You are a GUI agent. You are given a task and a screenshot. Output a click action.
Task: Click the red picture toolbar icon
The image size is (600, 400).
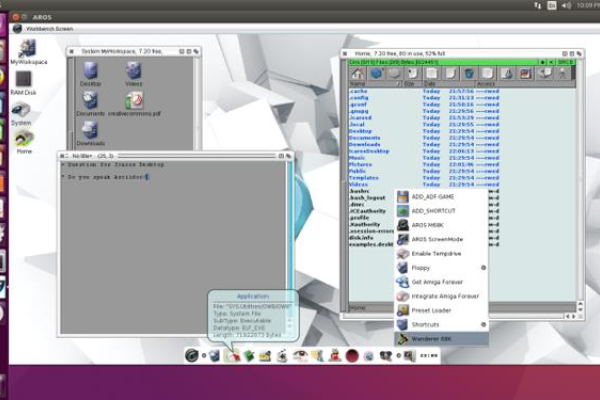coord(525,73)
